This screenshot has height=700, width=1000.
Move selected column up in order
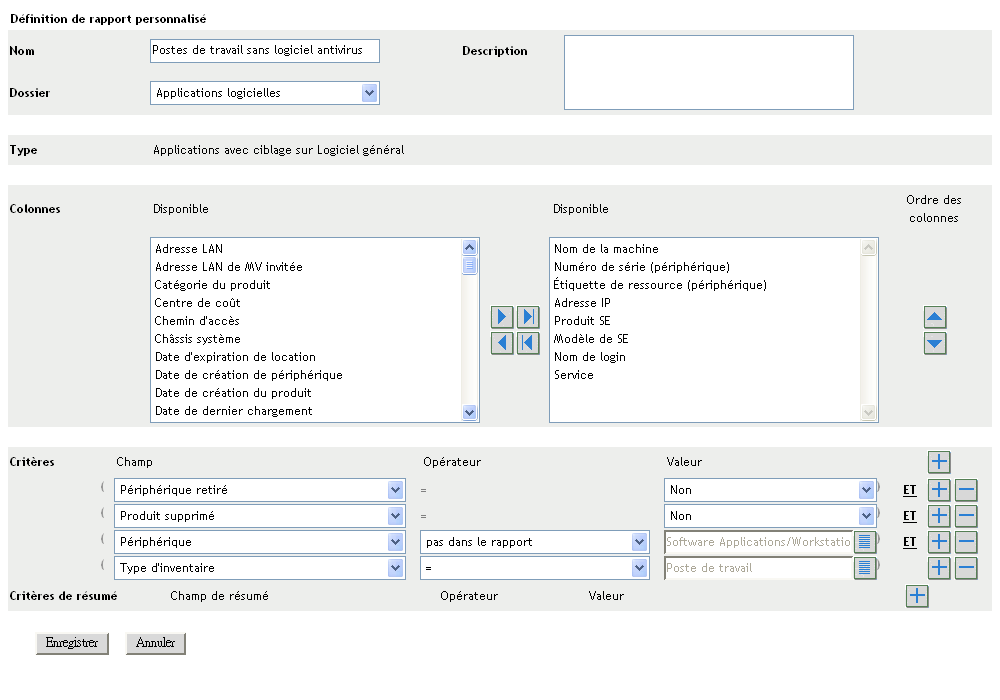point(935,318)
